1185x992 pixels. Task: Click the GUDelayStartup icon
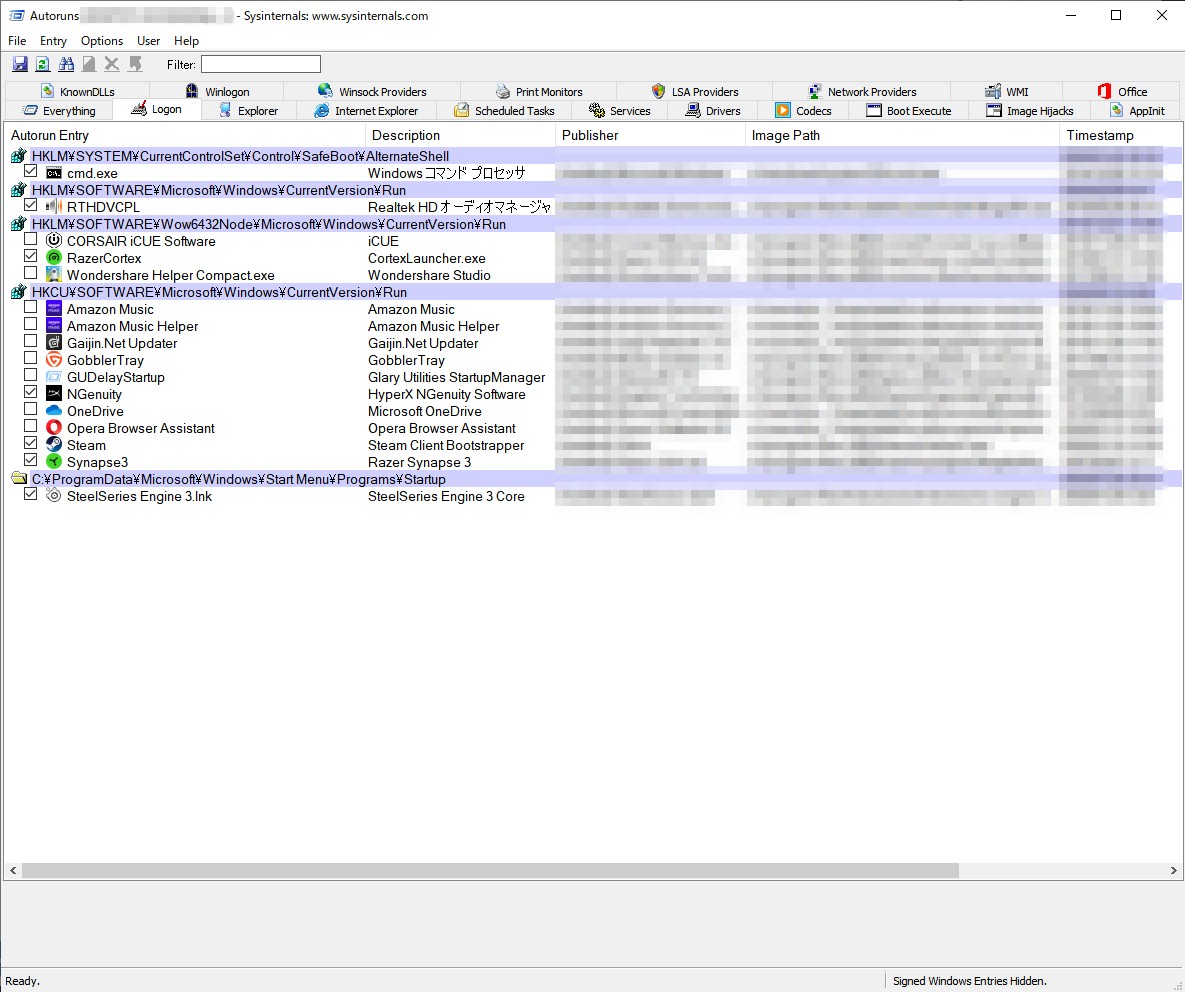(x=54, y=377)
